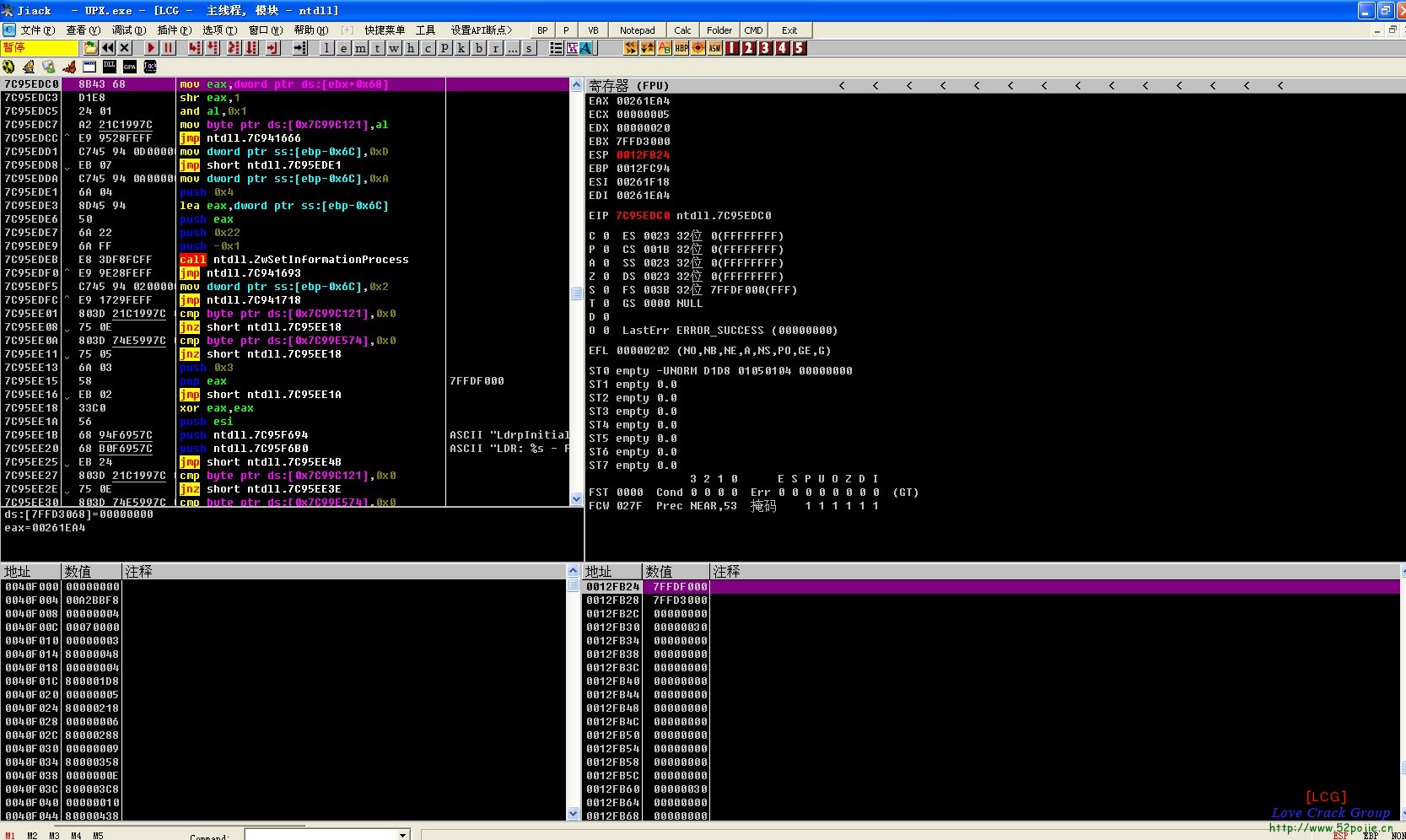Close the debugged program with X icon
The height and width of the screenshot is (840, 1406).
[x=125, y=48]
